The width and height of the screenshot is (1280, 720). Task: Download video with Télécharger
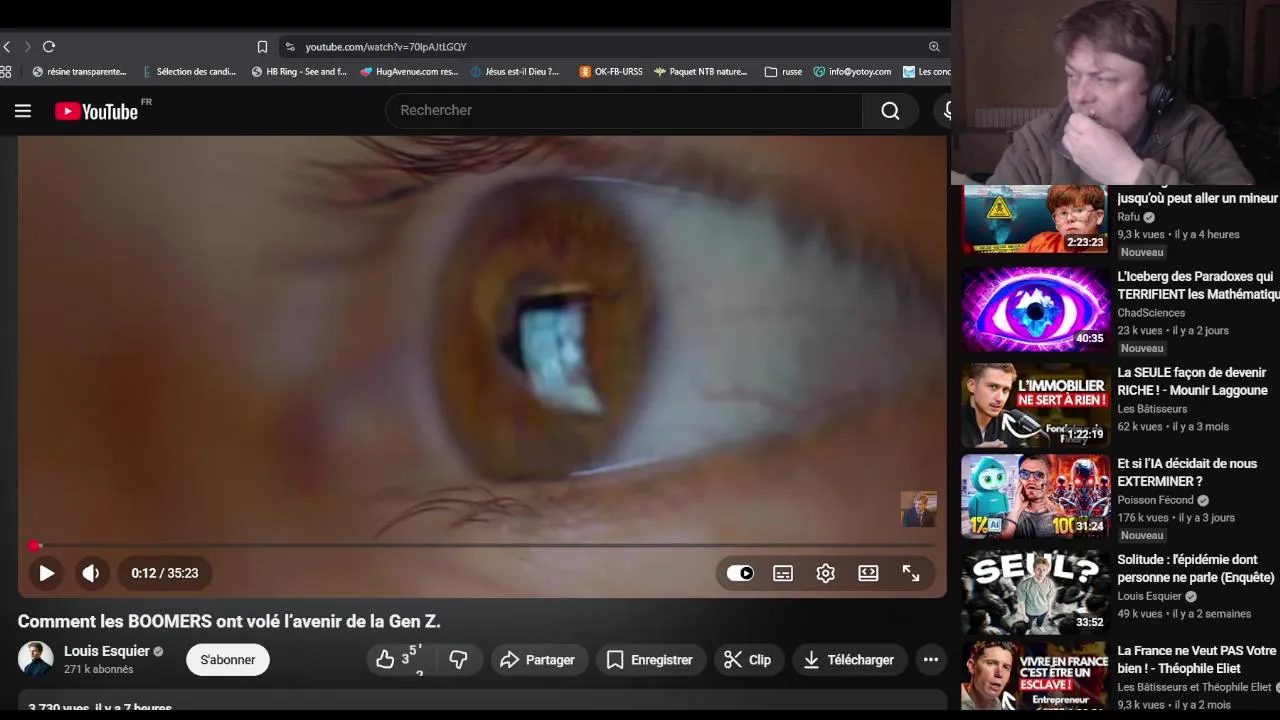[x=849, y=659]
